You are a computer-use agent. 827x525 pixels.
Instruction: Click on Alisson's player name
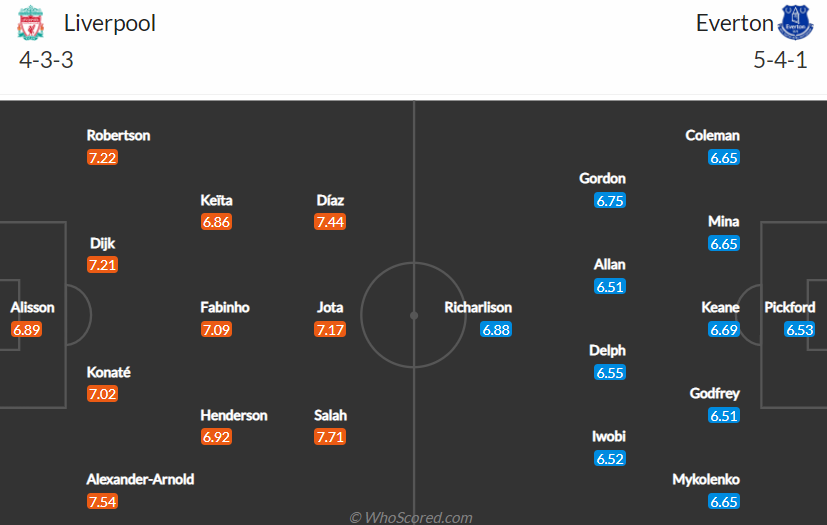(32, 307)
